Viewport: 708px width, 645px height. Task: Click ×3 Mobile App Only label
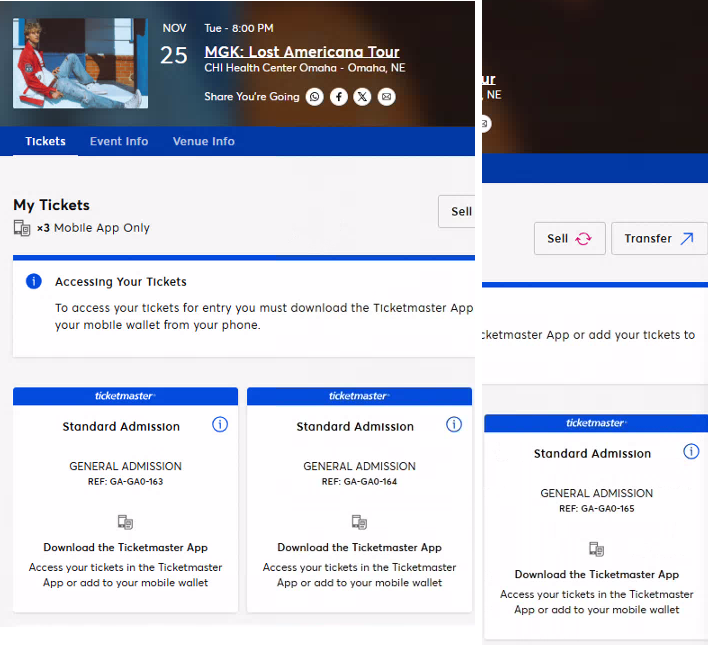point(93,228)
